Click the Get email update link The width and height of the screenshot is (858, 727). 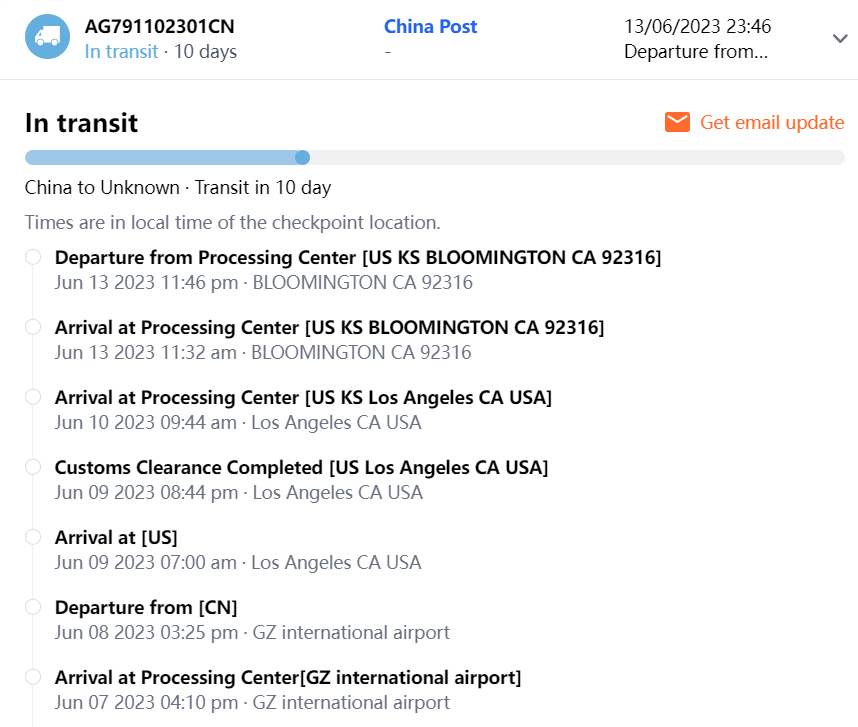(x=772, y=122)
